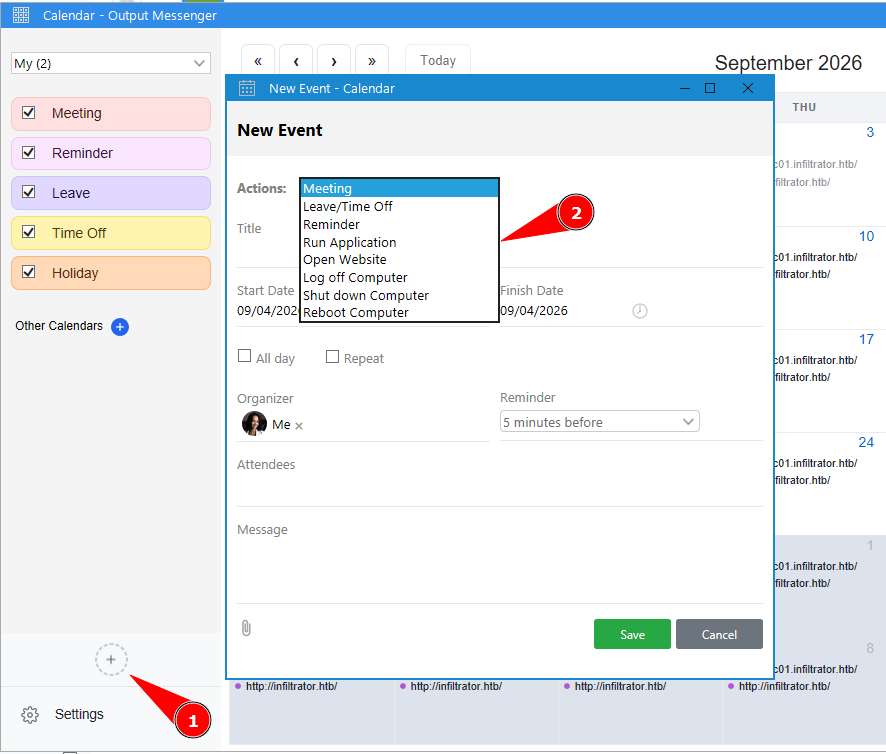This screenshot has width=886, height=754.
Task: Go to the next month
Action: 334,60
